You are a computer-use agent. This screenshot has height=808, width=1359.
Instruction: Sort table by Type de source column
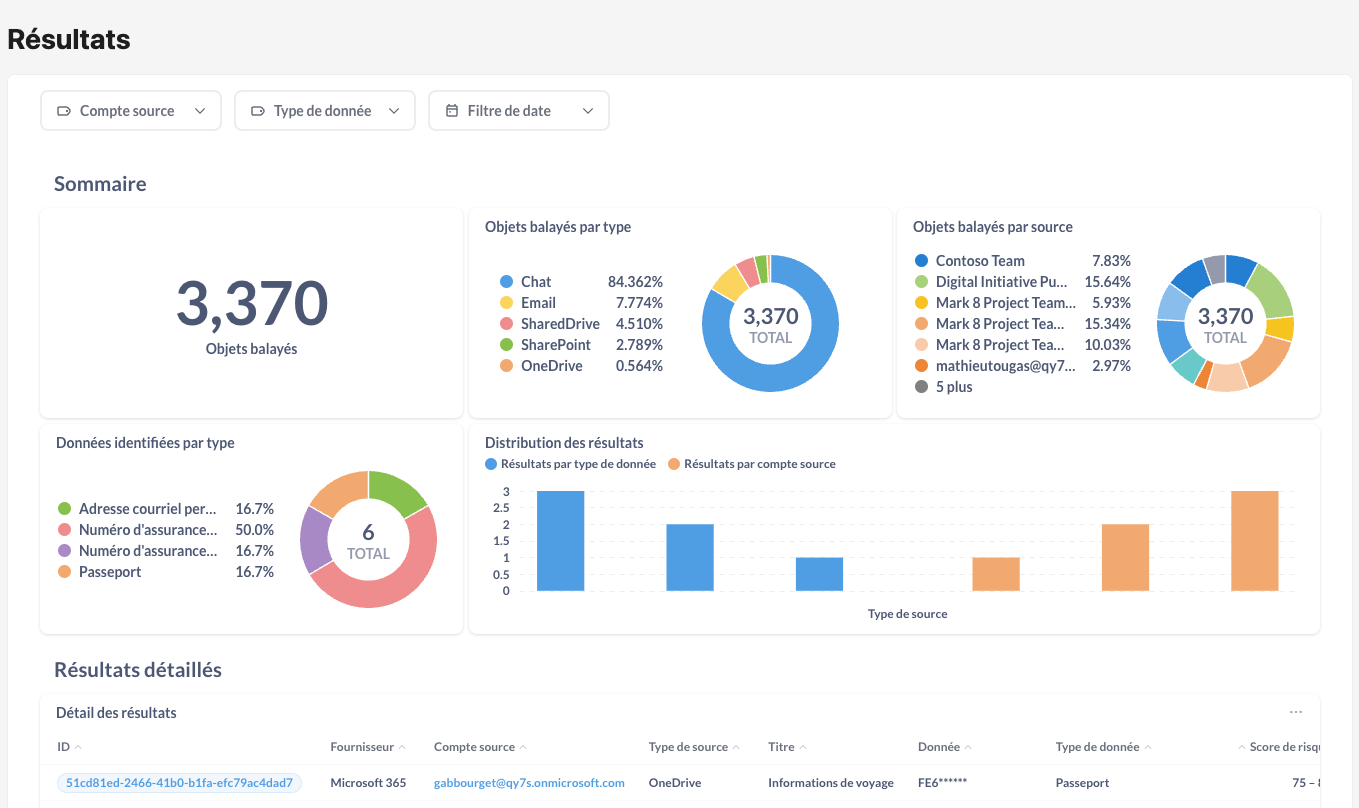tap(695, 747)
